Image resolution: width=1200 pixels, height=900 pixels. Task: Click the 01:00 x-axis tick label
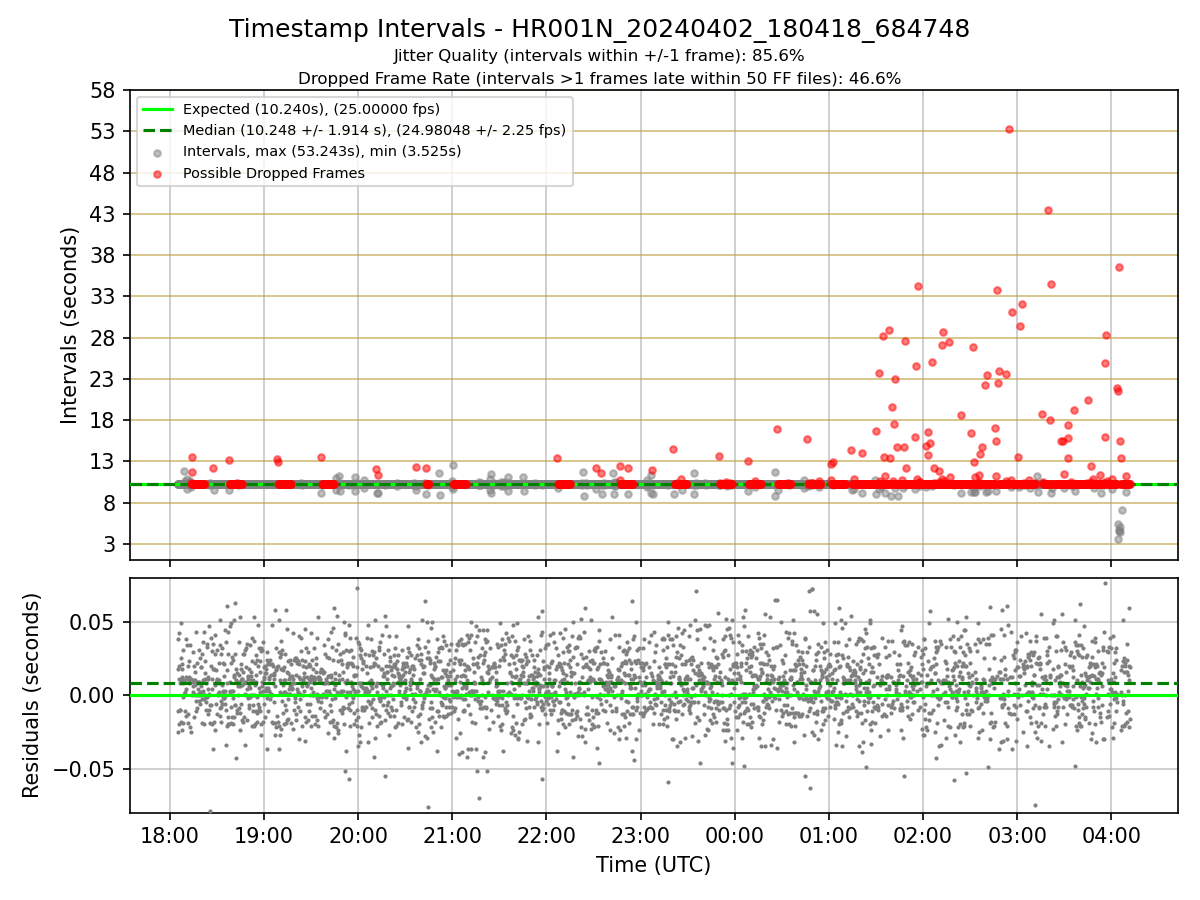coord(828,834)
